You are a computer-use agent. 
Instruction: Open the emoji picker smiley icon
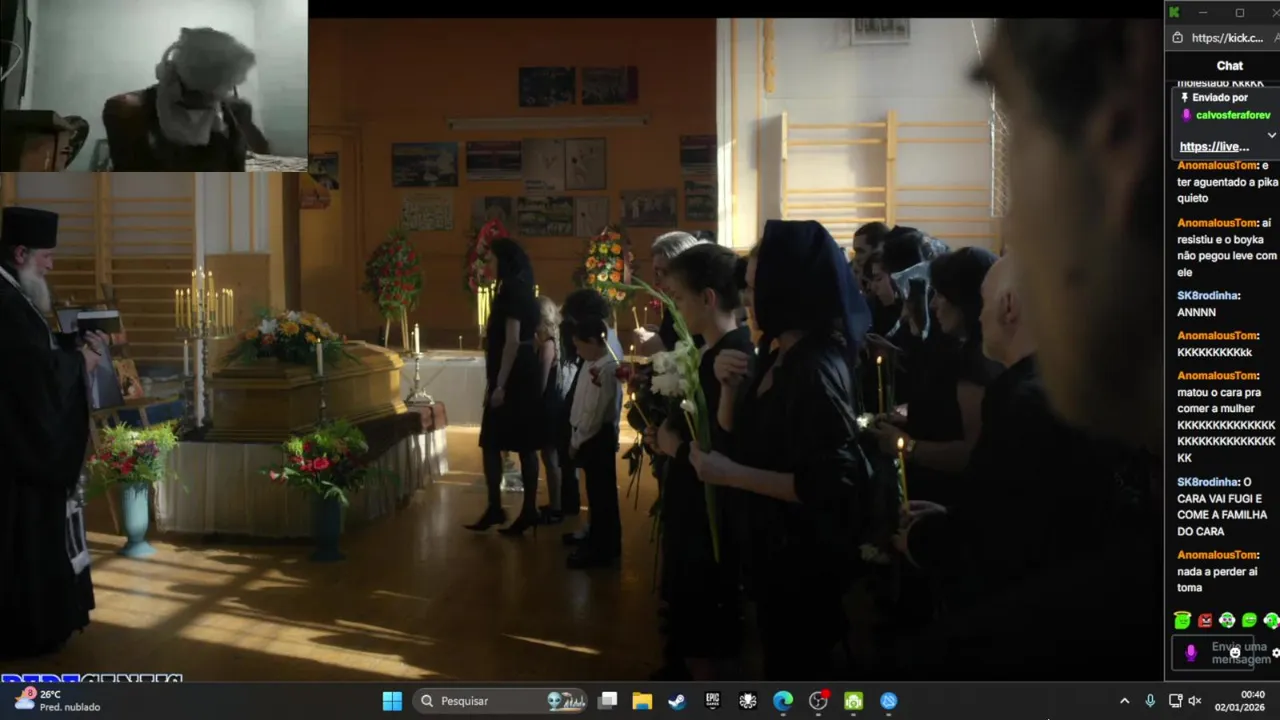pos(1235,653)
